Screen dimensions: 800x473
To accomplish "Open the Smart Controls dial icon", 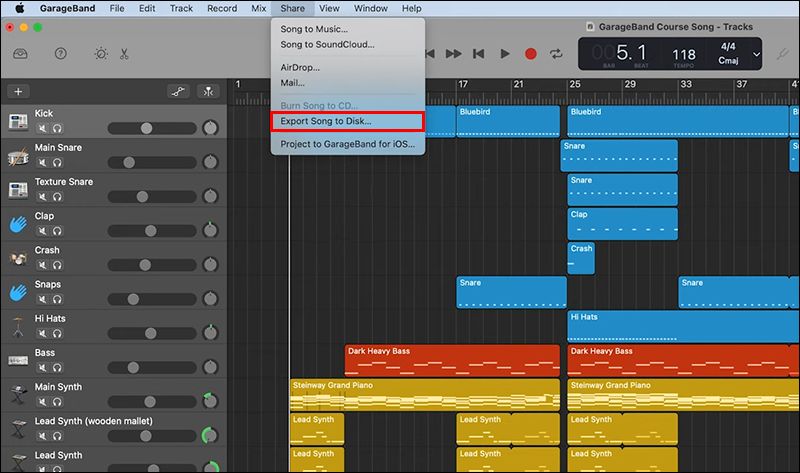I will pos(100,54).
